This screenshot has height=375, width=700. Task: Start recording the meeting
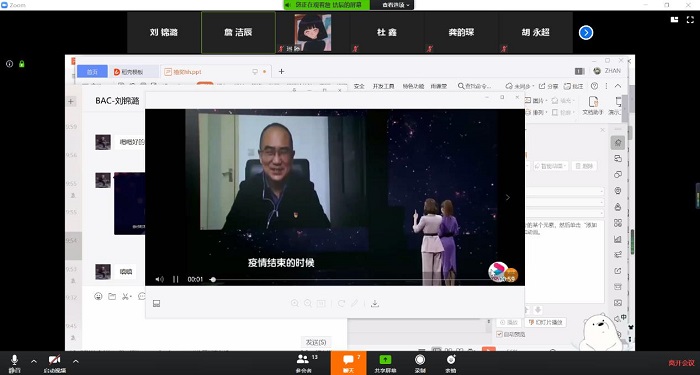[x=420, y=363]
